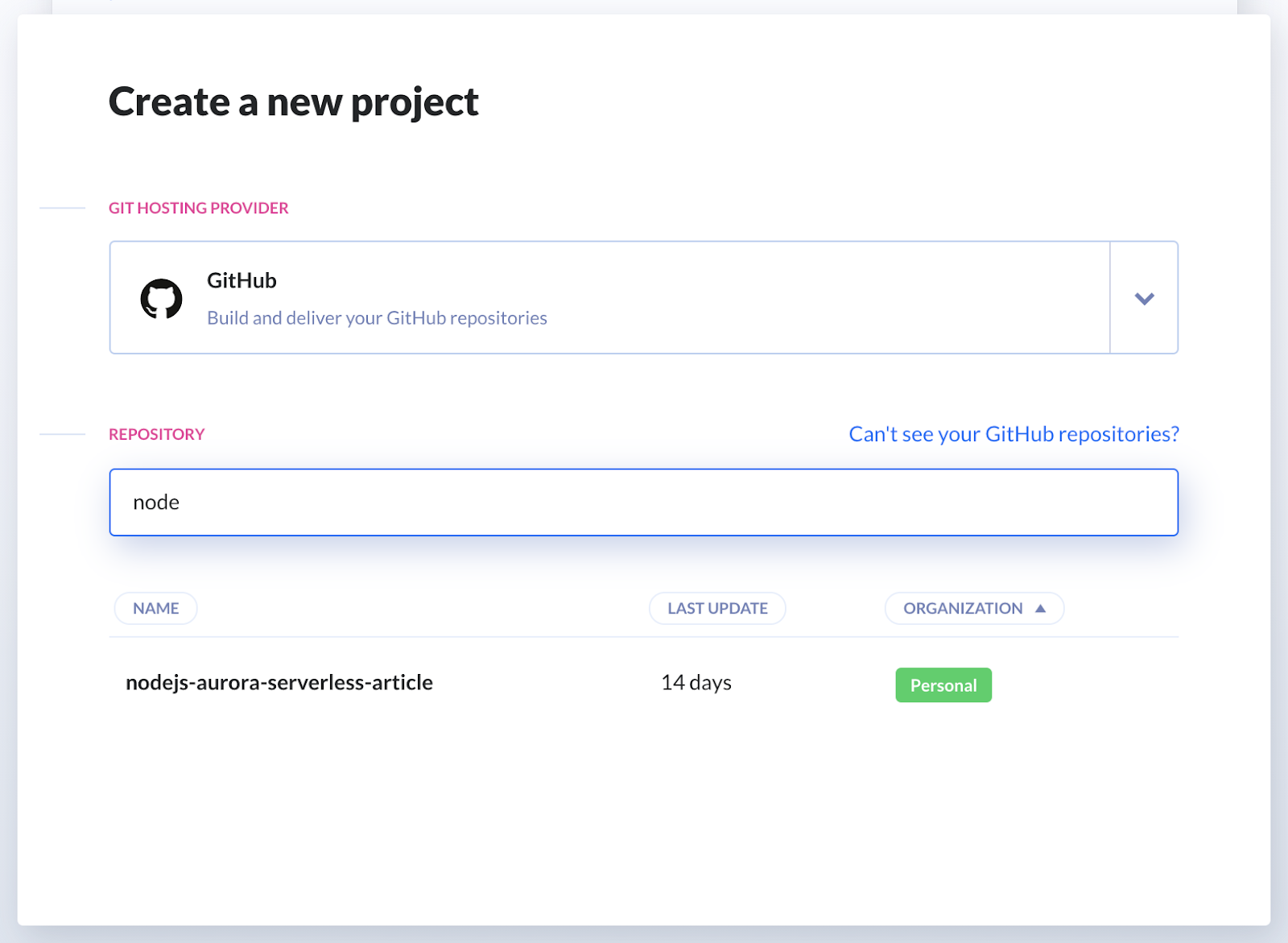Expand the Git hosting provider chevron
The width and height of the screenshot is (1288, 943).
pos(1144,298)
